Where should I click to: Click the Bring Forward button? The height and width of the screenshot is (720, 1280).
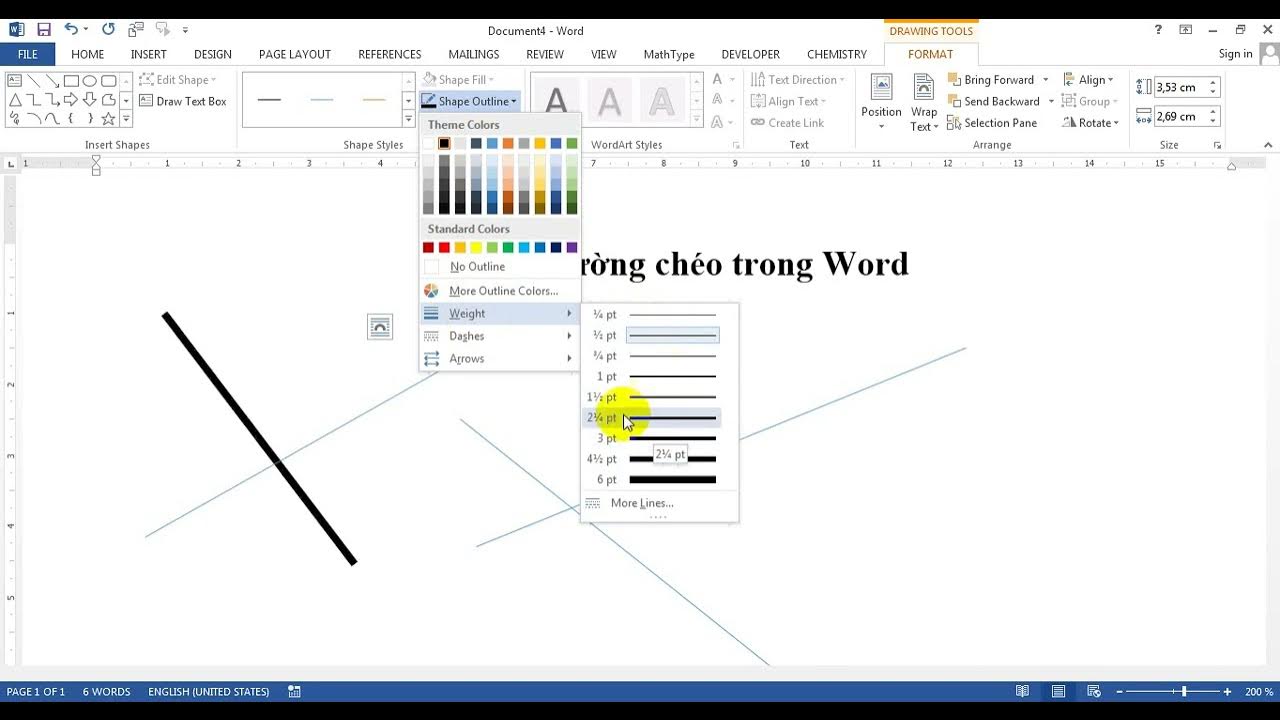[x=989, y=80]
